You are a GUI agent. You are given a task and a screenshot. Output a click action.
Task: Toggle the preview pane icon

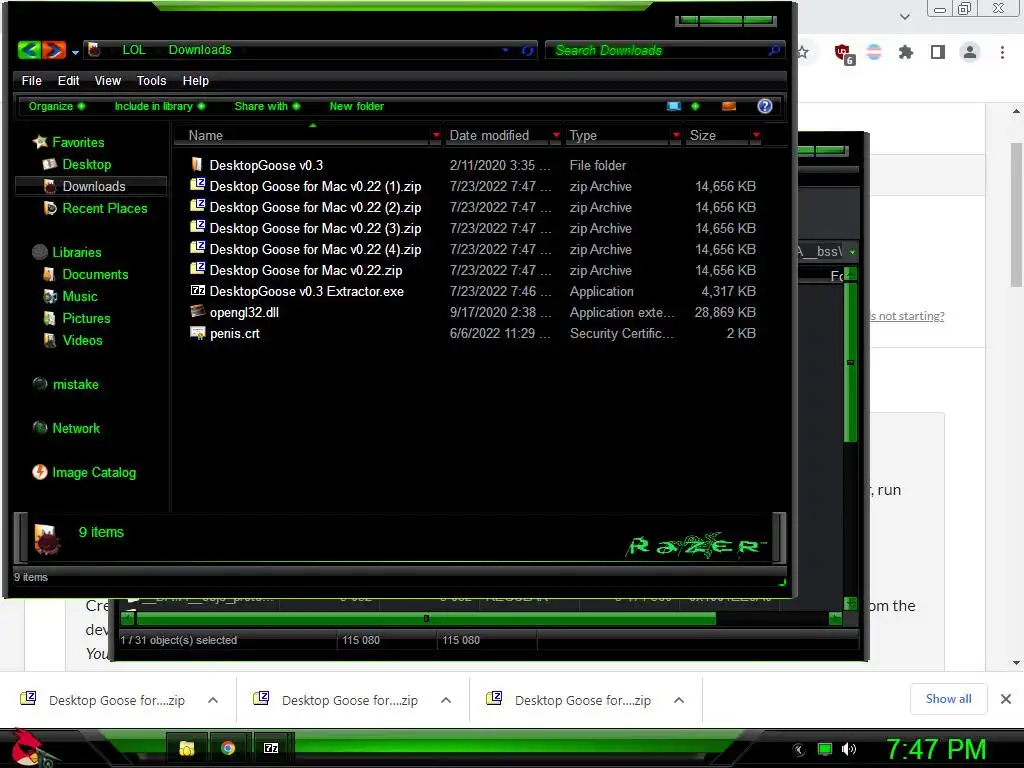coord(729,106)
